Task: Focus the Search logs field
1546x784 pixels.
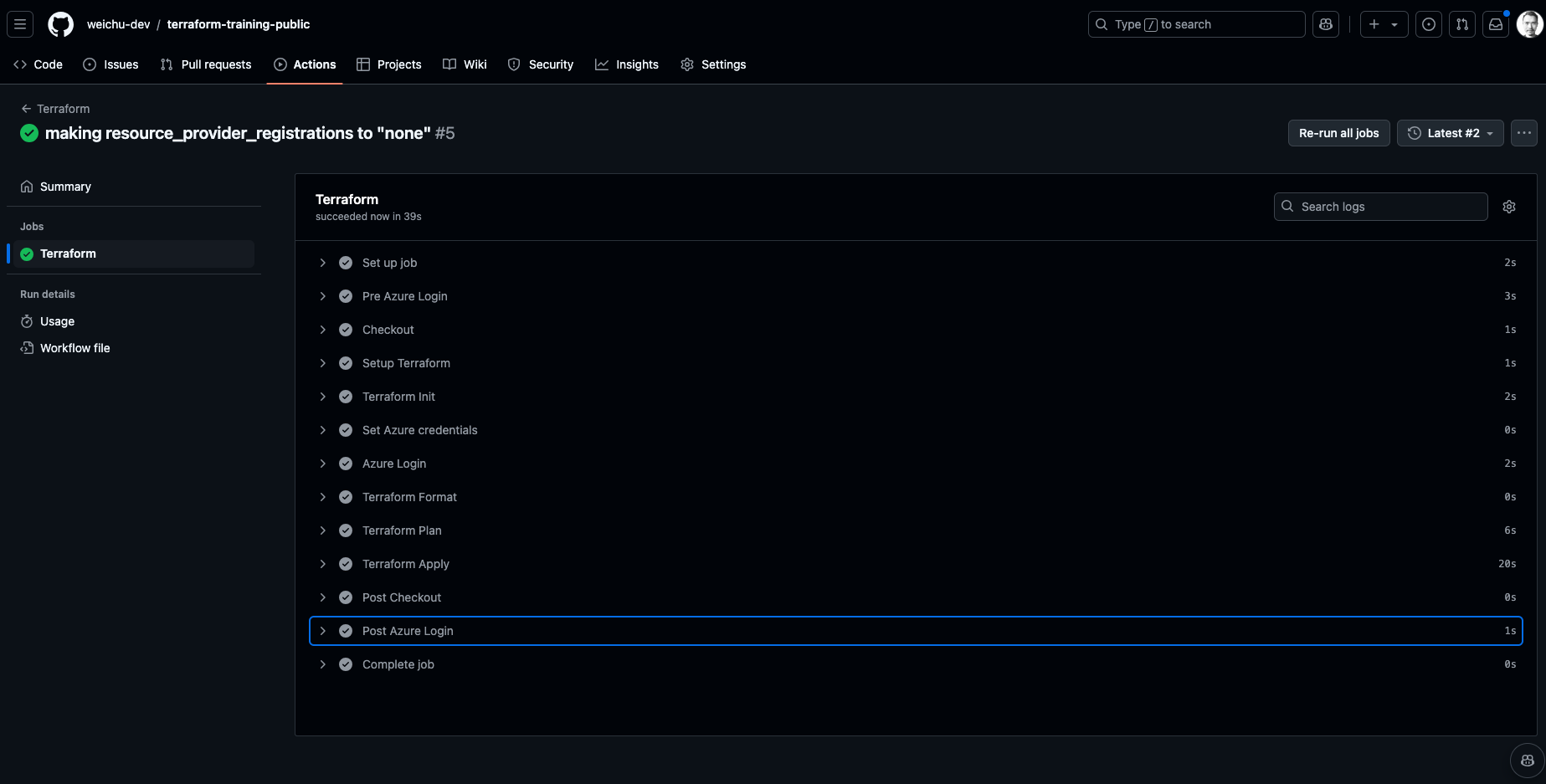Action: [x=1380, y=207]
